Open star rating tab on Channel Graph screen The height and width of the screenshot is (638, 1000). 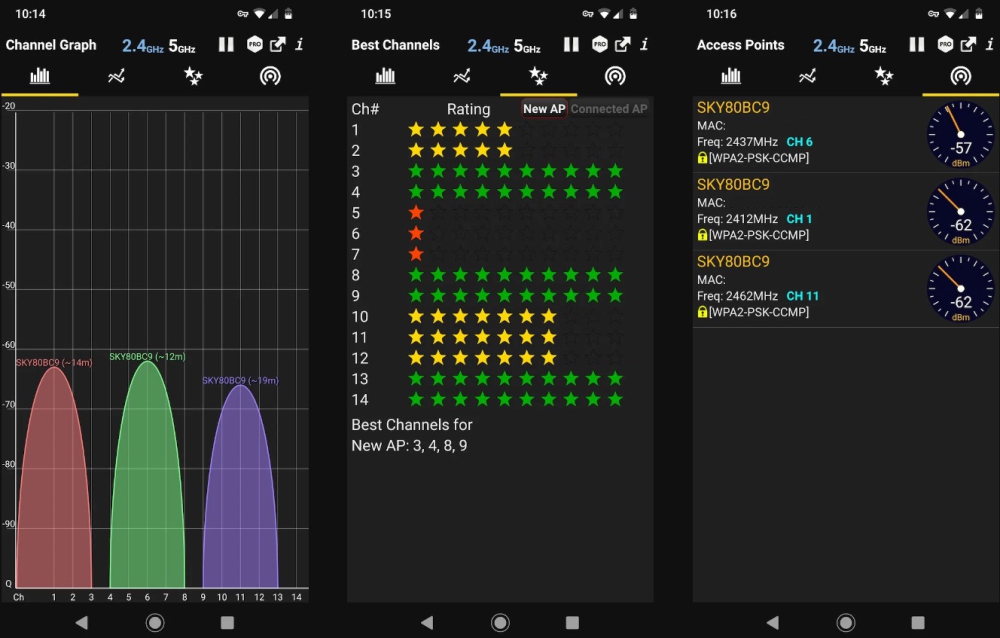193,76
